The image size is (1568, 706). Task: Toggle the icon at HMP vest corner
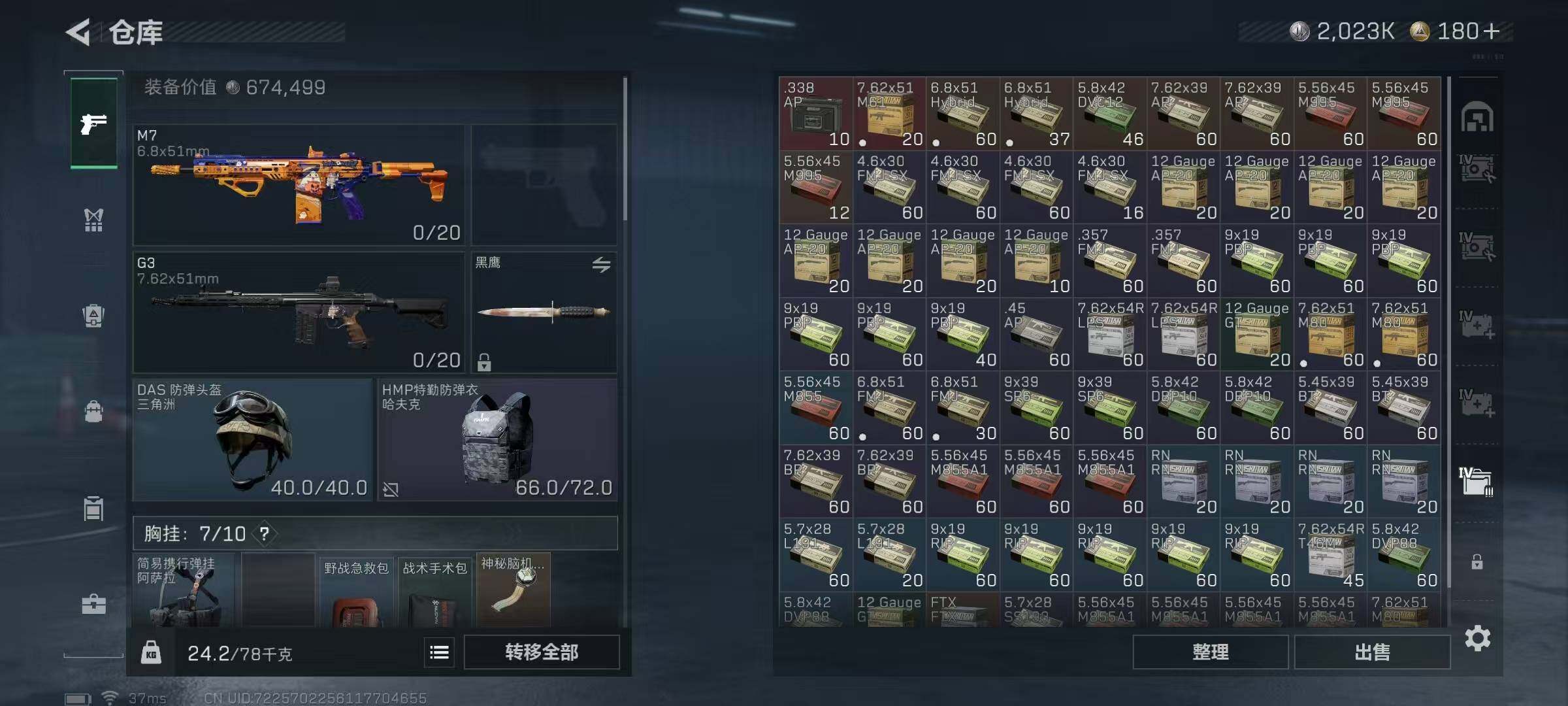(x=391, y=490)
